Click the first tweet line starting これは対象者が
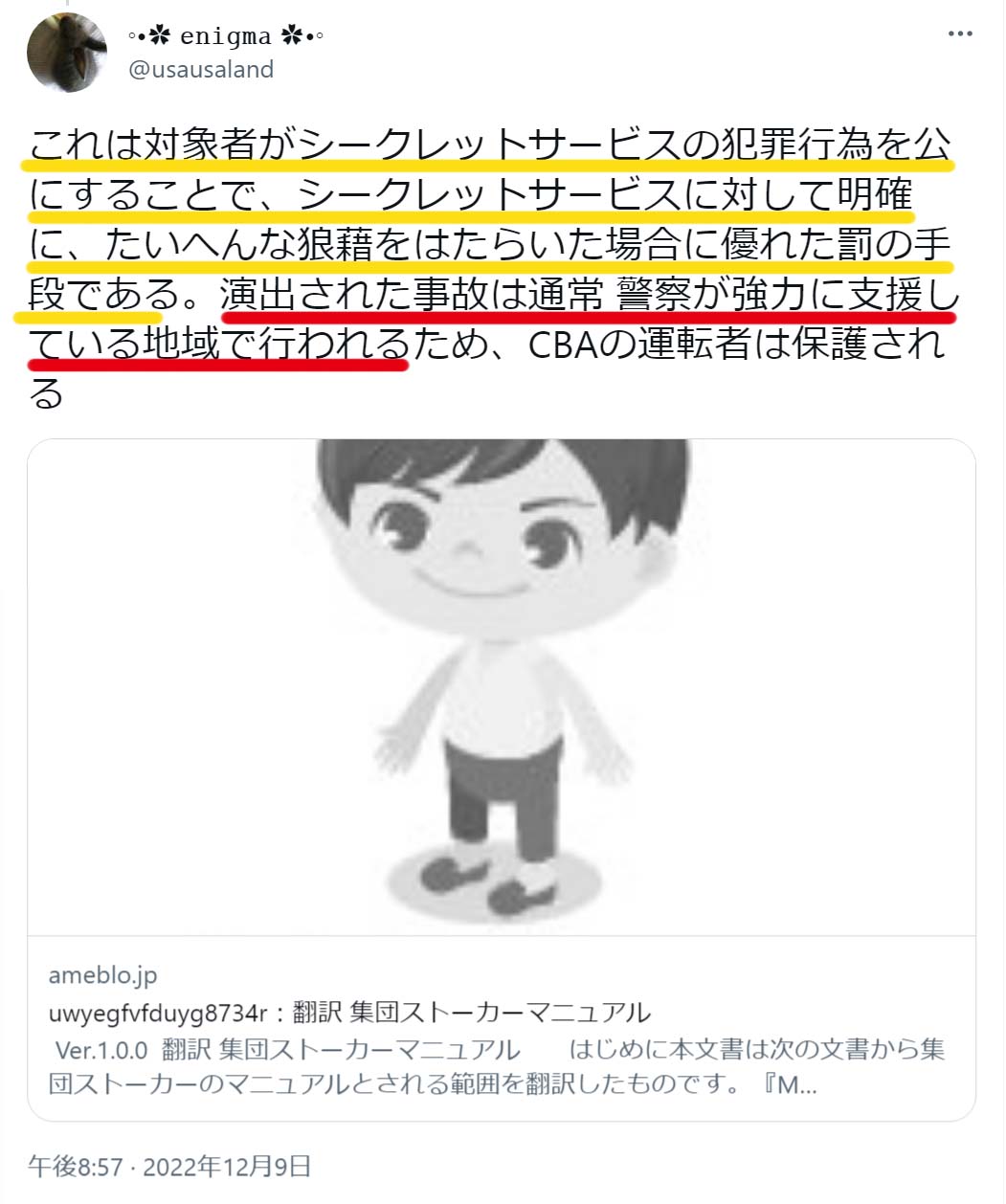 (x=490, y=145)
